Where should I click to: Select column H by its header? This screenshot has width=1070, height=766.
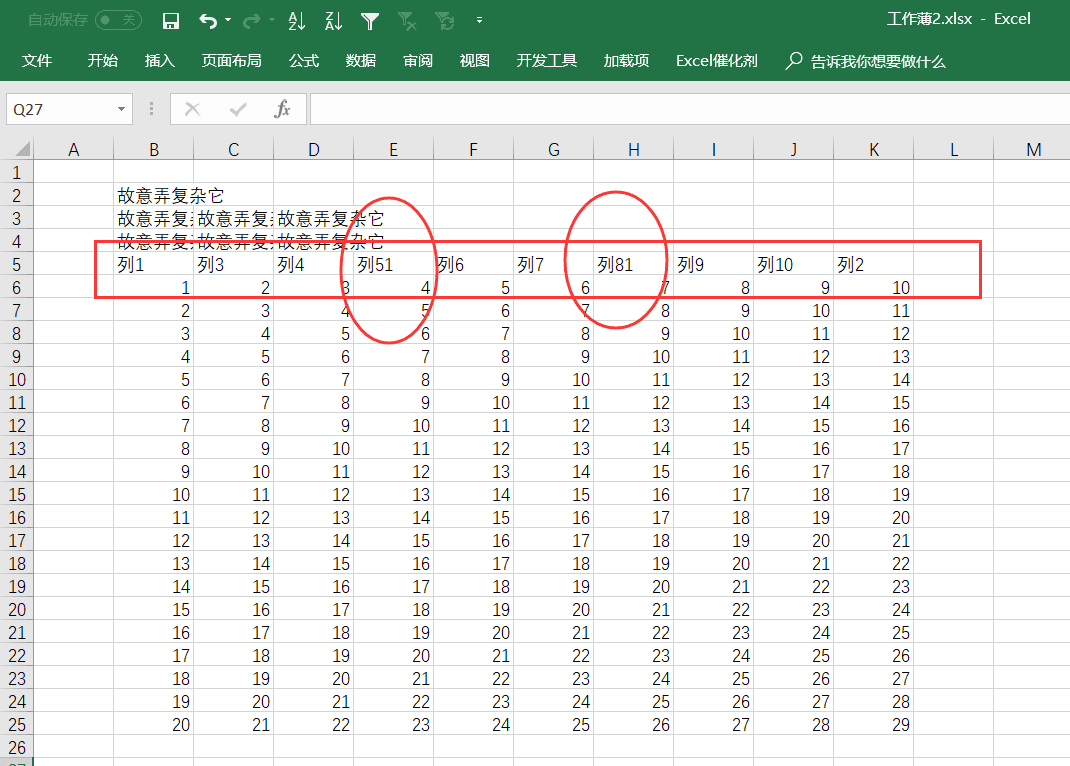click(633, 149)
